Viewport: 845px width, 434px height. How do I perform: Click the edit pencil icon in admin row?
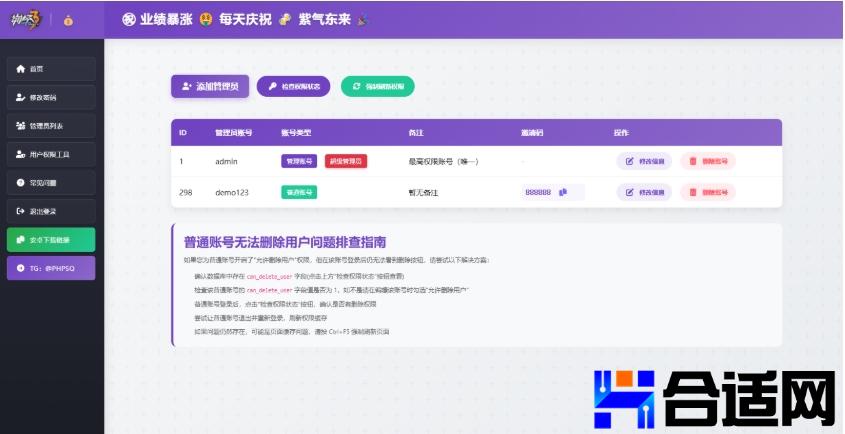(629, 160)
